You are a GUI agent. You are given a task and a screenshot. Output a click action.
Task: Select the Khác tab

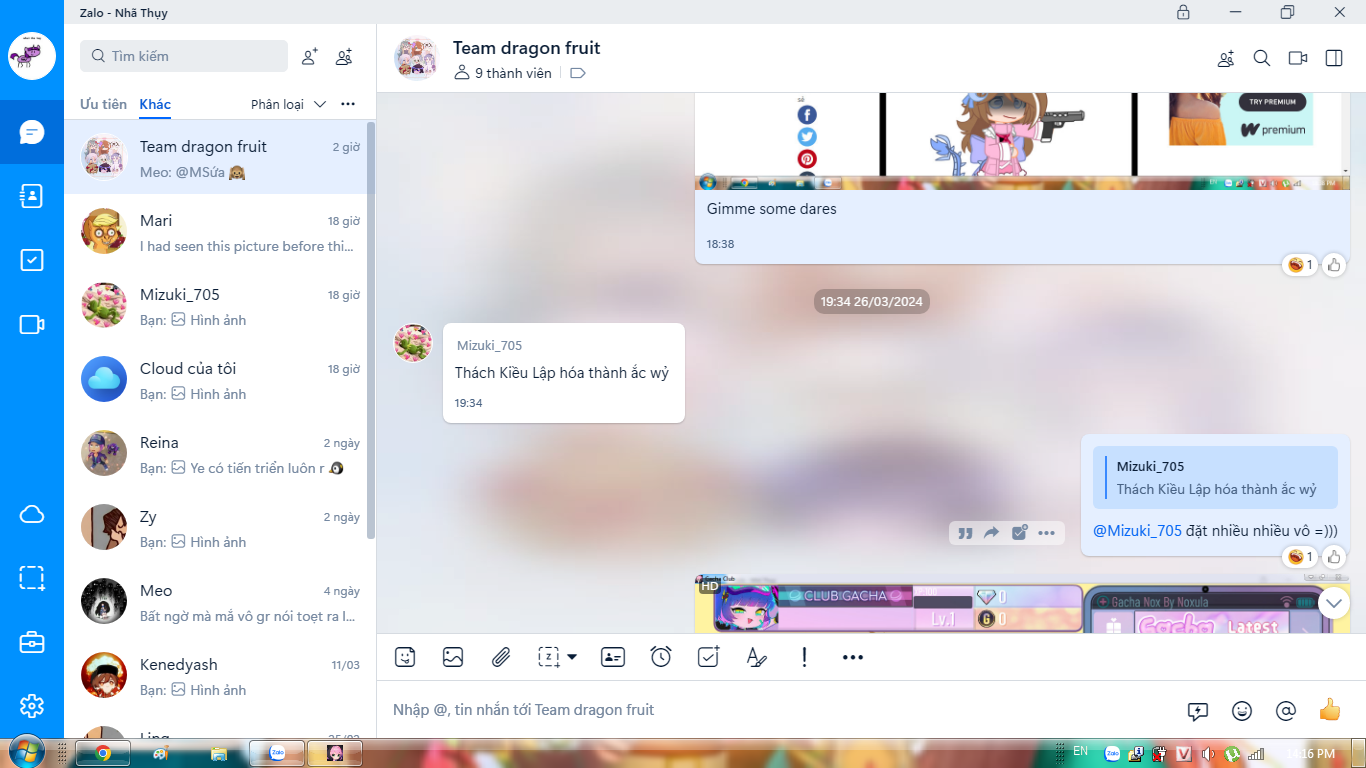tap(155, 104)
